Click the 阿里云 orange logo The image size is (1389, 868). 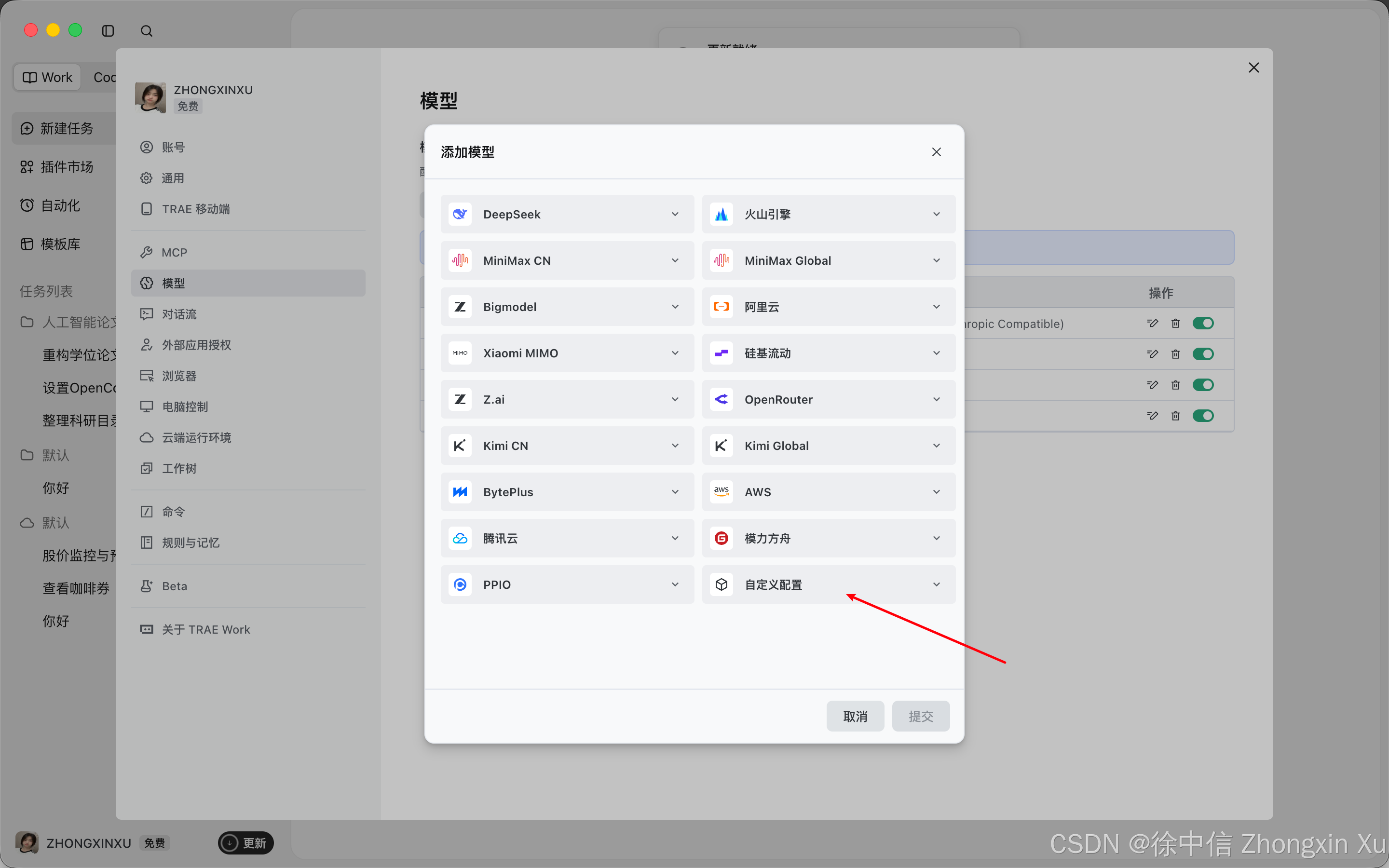pyautogui.click(x=722, y=307)
